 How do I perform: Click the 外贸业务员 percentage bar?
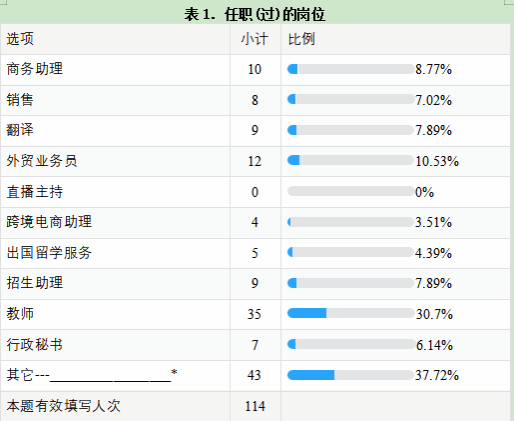click(x=351, y=160)
